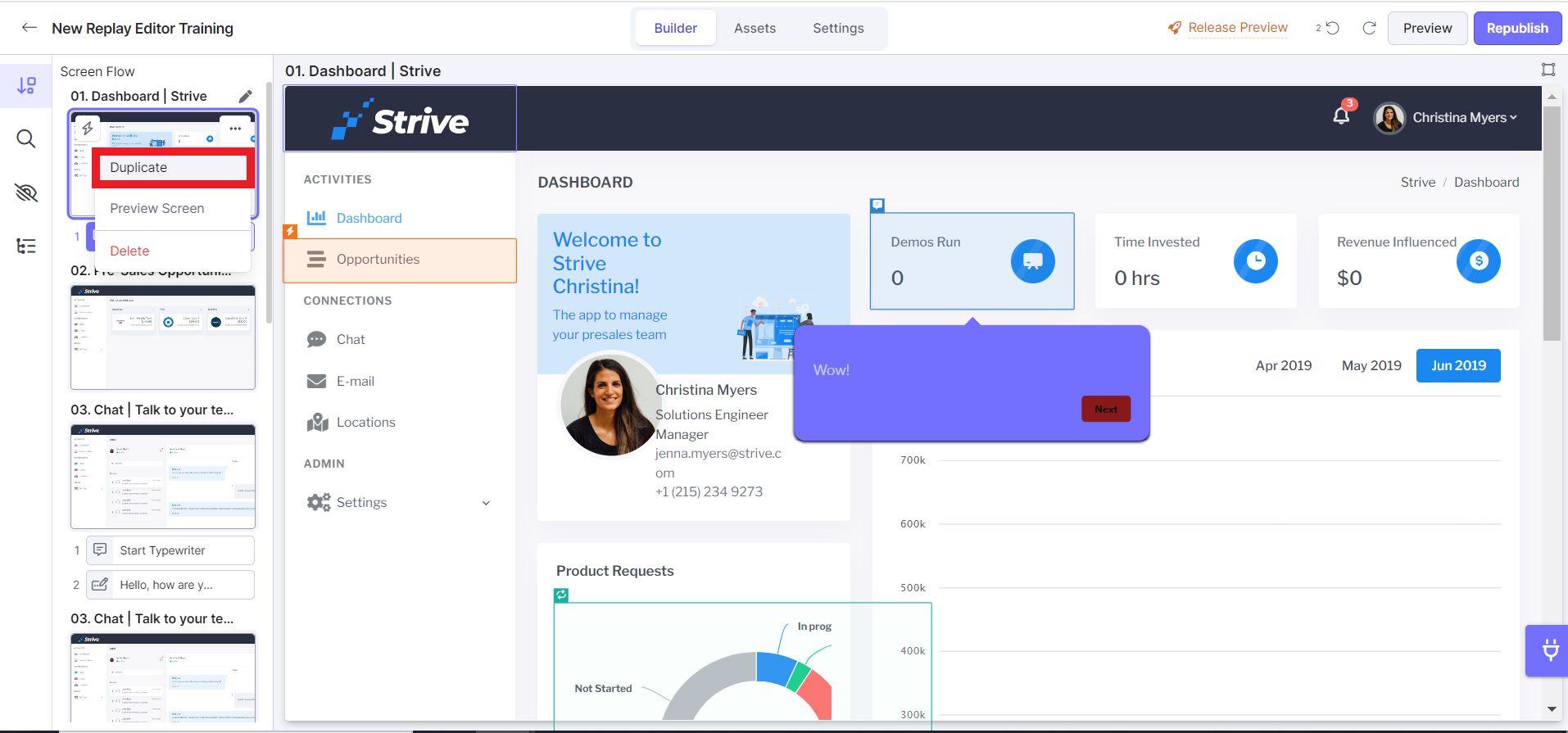Click the Preview button
This screenshot has height=733, width=1568.
click(1427, 28)
